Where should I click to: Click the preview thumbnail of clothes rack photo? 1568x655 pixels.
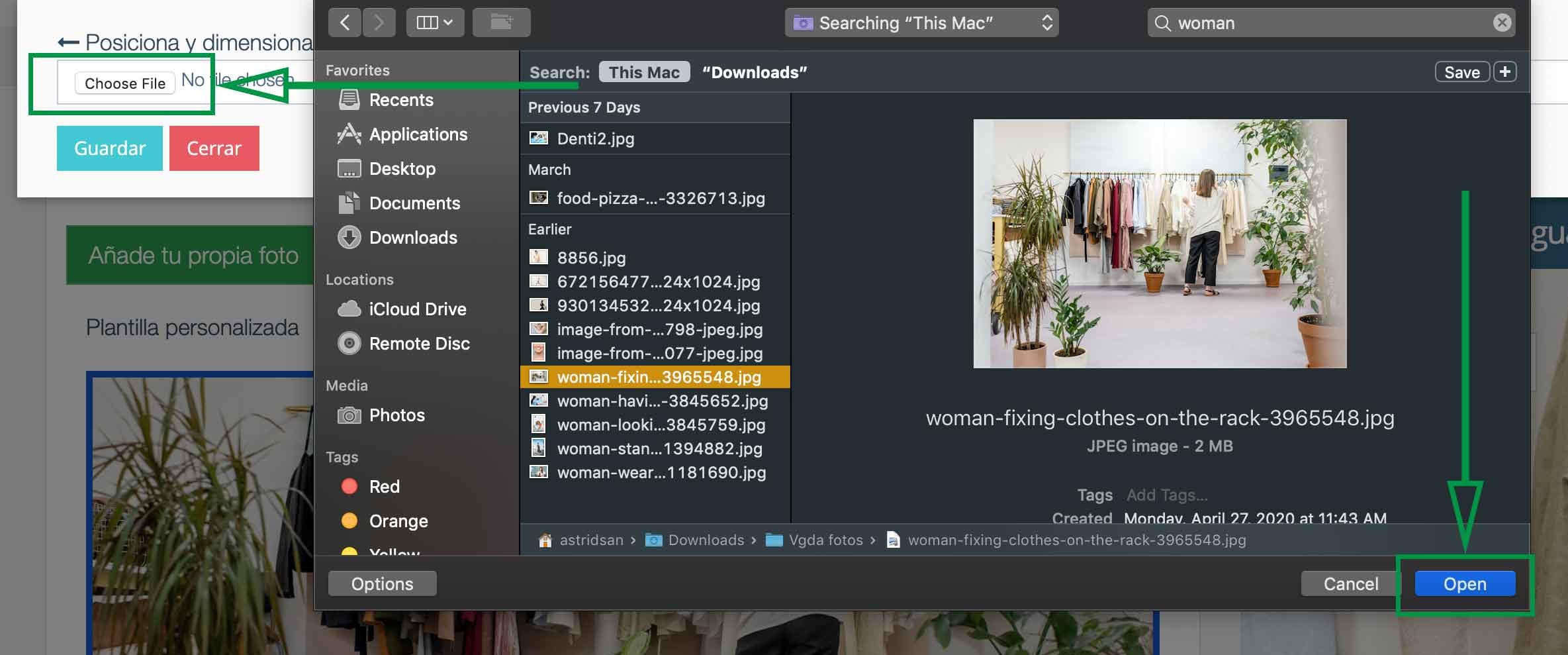(1160, 244)
